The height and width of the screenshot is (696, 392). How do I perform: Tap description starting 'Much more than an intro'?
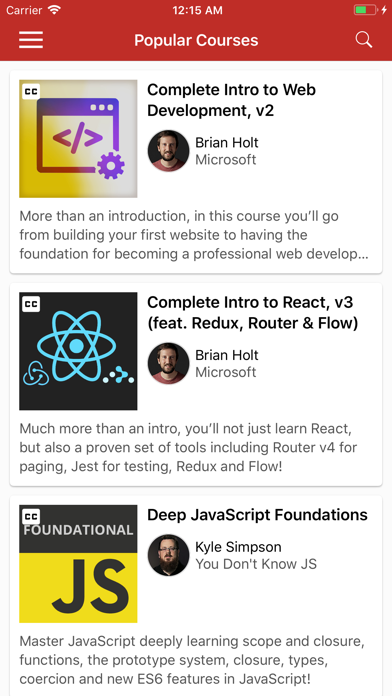[x=188, y=447]
